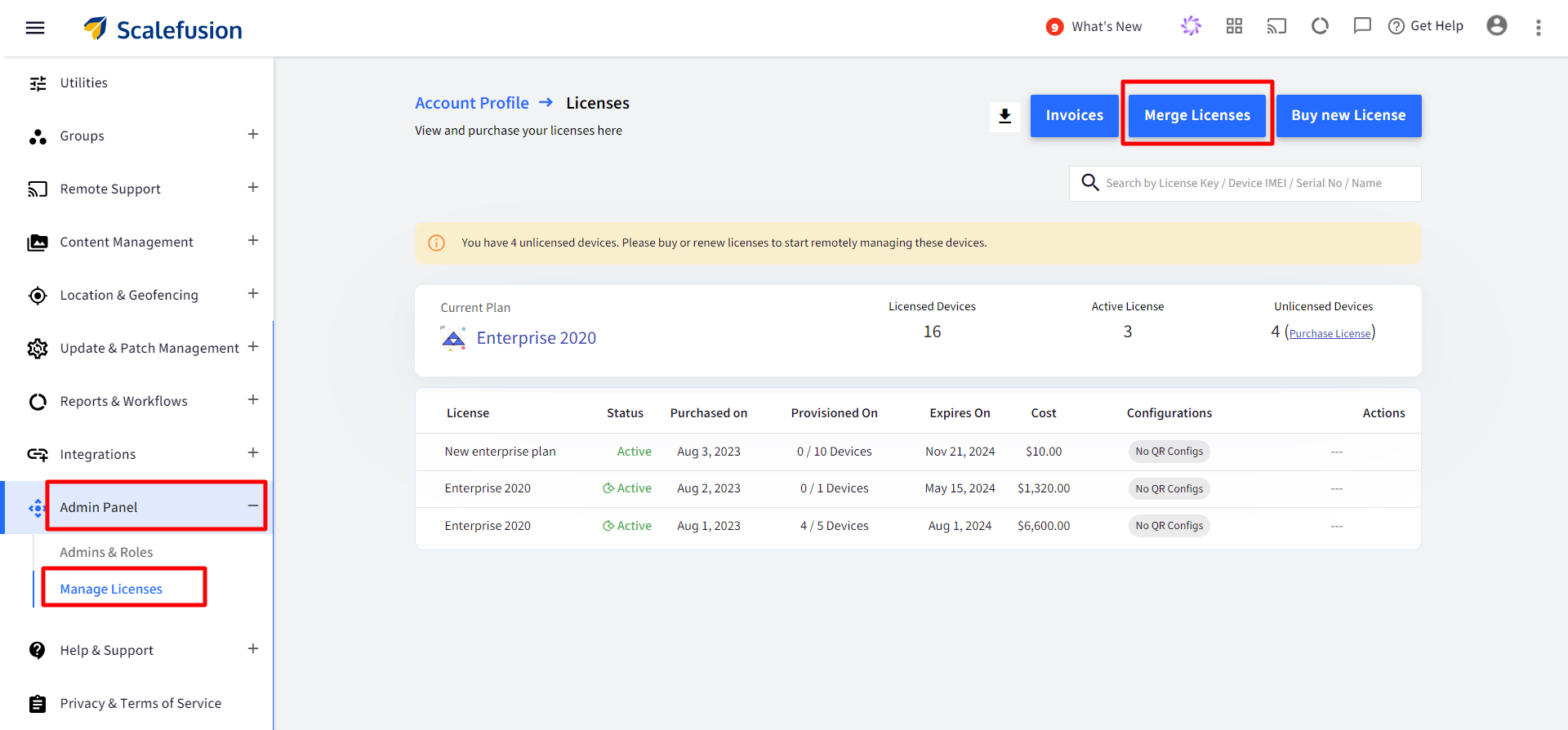Click the Update & Patch Management gear icon

coord(38,349)
